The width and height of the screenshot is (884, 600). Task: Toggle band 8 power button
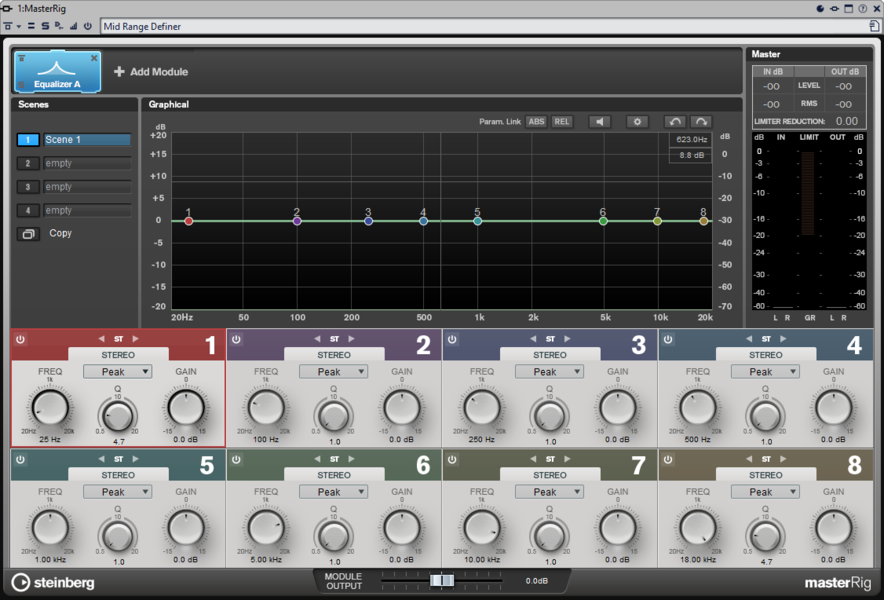tap(668, 460)
